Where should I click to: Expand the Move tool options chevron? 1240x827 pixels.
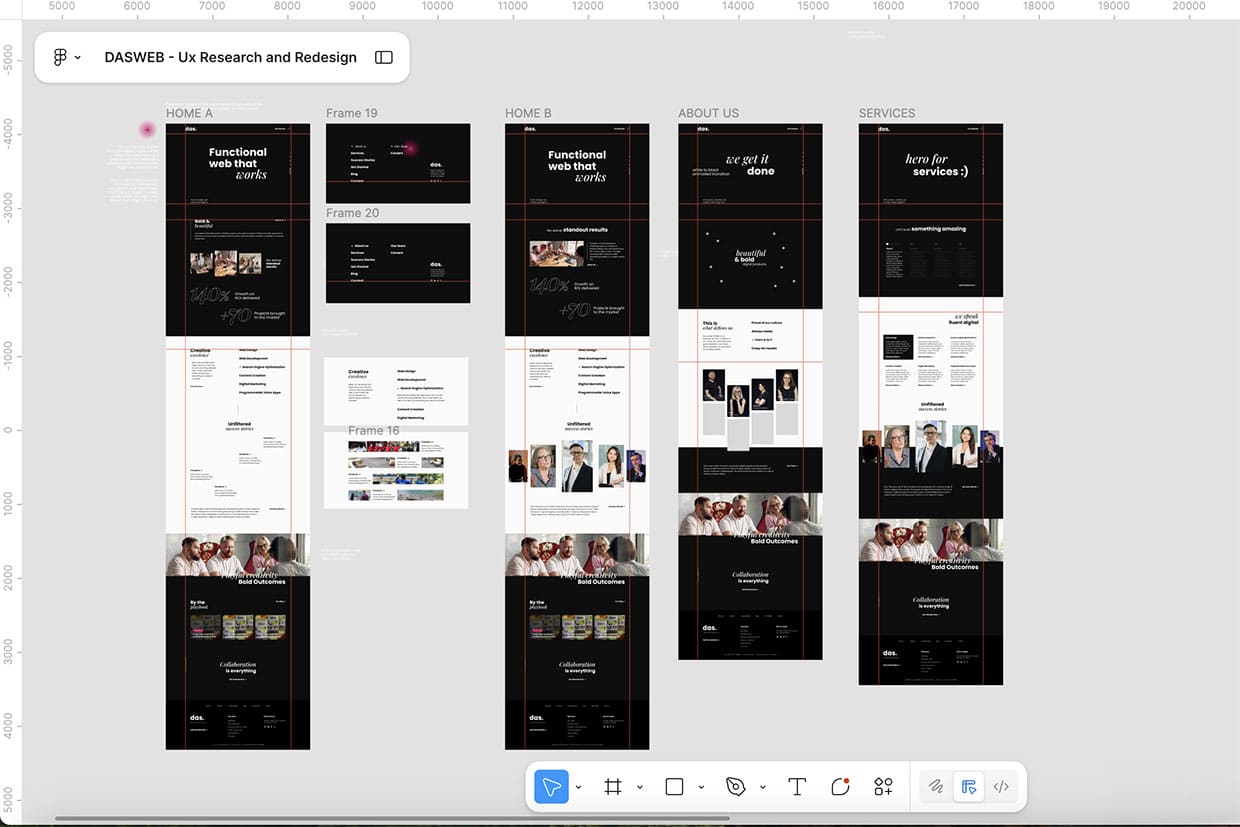pos(578,788)
